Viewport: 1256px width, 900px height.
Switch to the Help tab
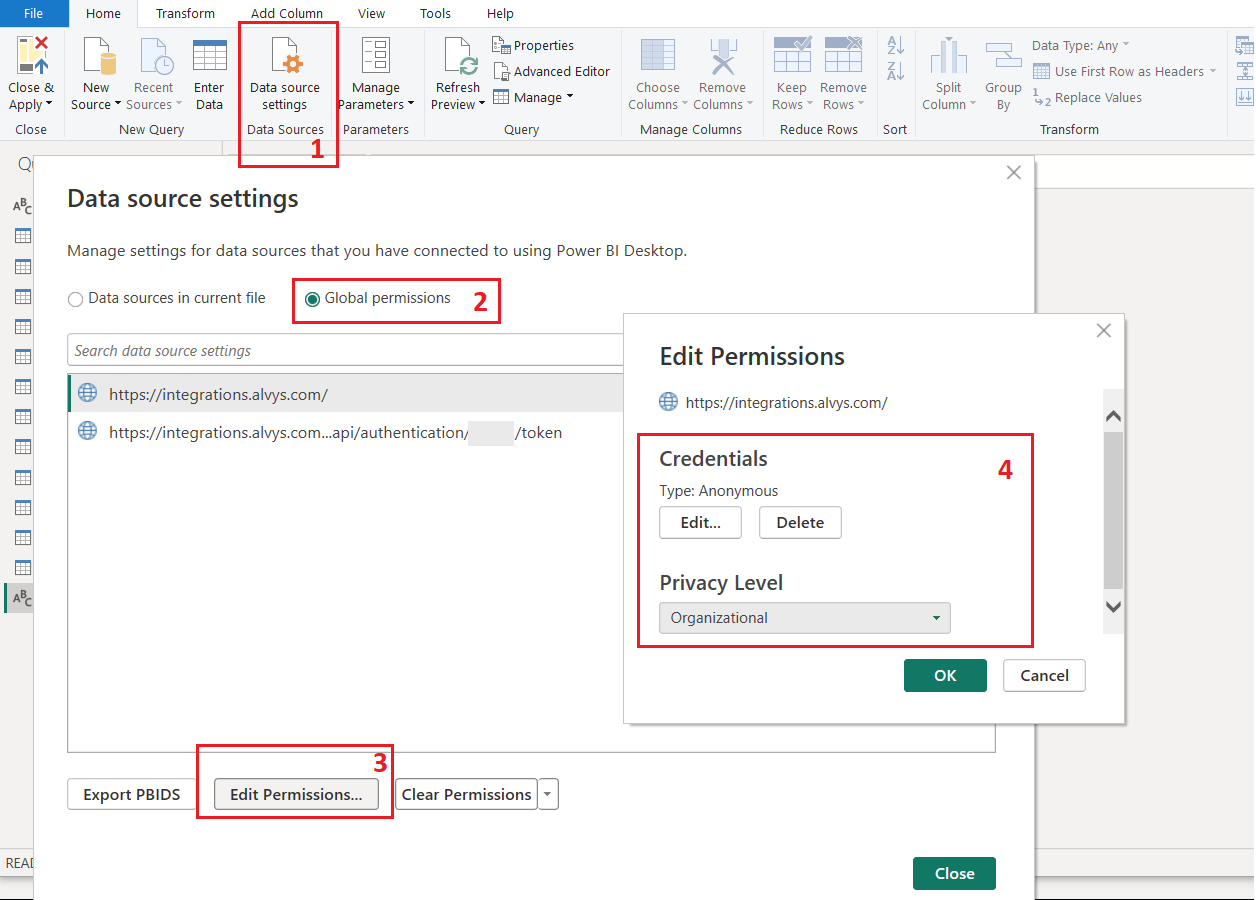point(500,13)
